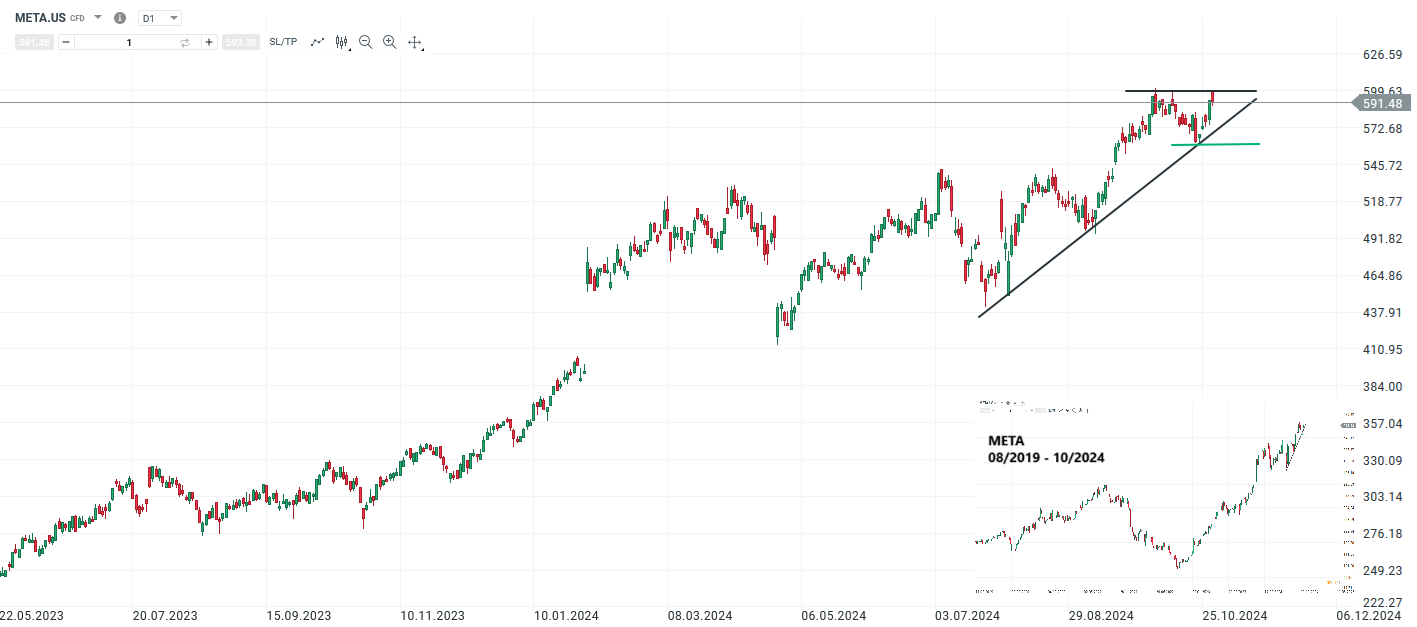Zoom in the chart with magnifier icon
1417x627 pixels.
389,42
